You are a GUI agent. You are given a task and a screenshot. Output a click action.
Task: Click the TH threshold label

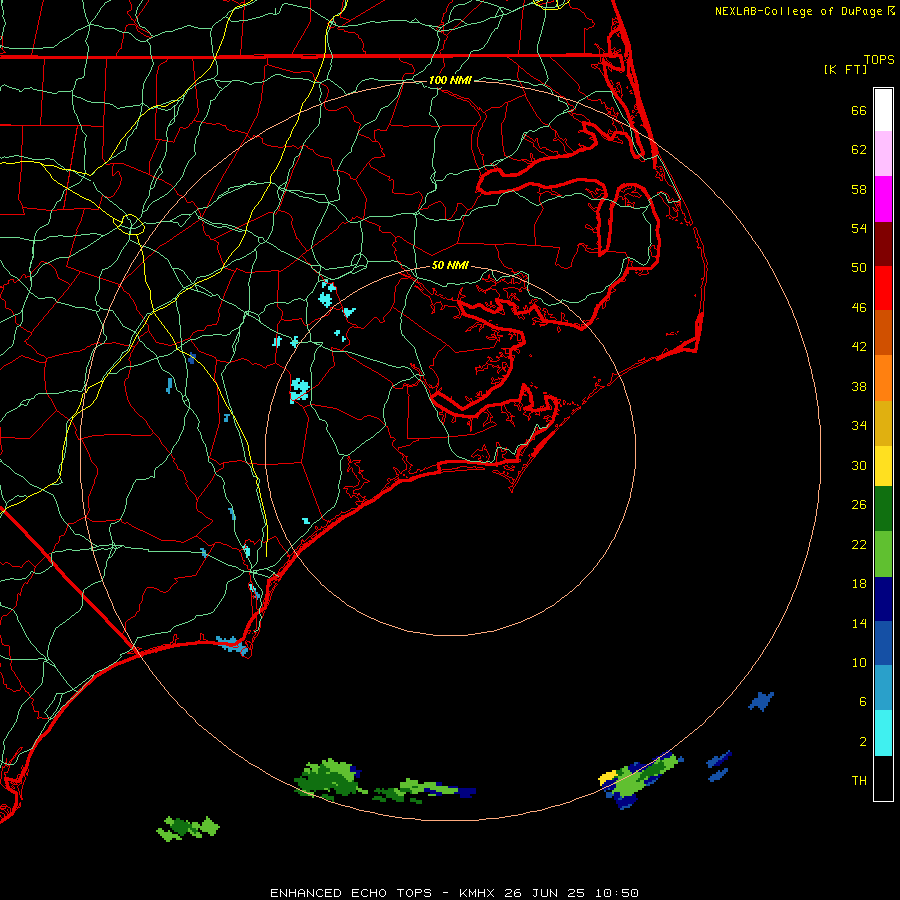859,780
